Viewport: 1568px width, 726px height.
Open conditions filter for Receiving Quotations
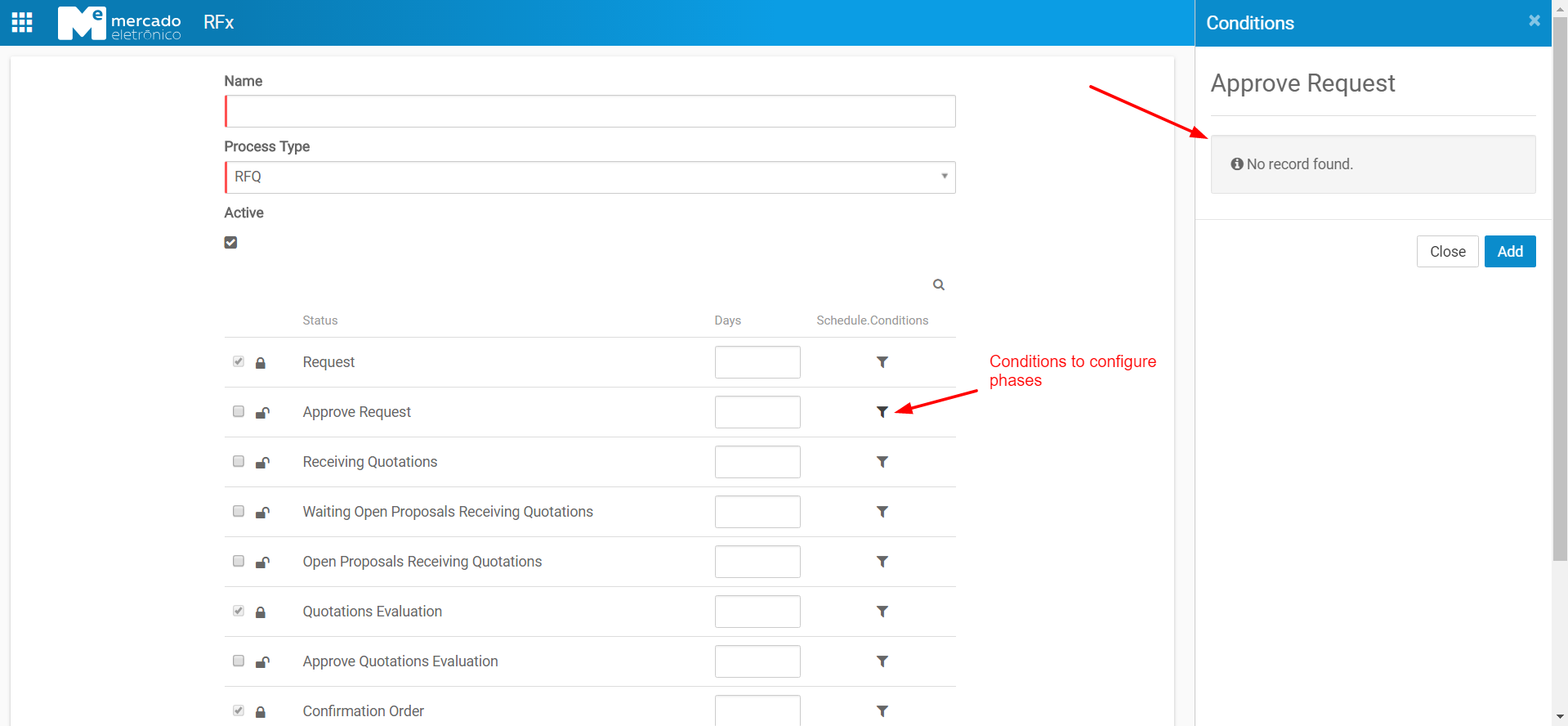point(882,462)
